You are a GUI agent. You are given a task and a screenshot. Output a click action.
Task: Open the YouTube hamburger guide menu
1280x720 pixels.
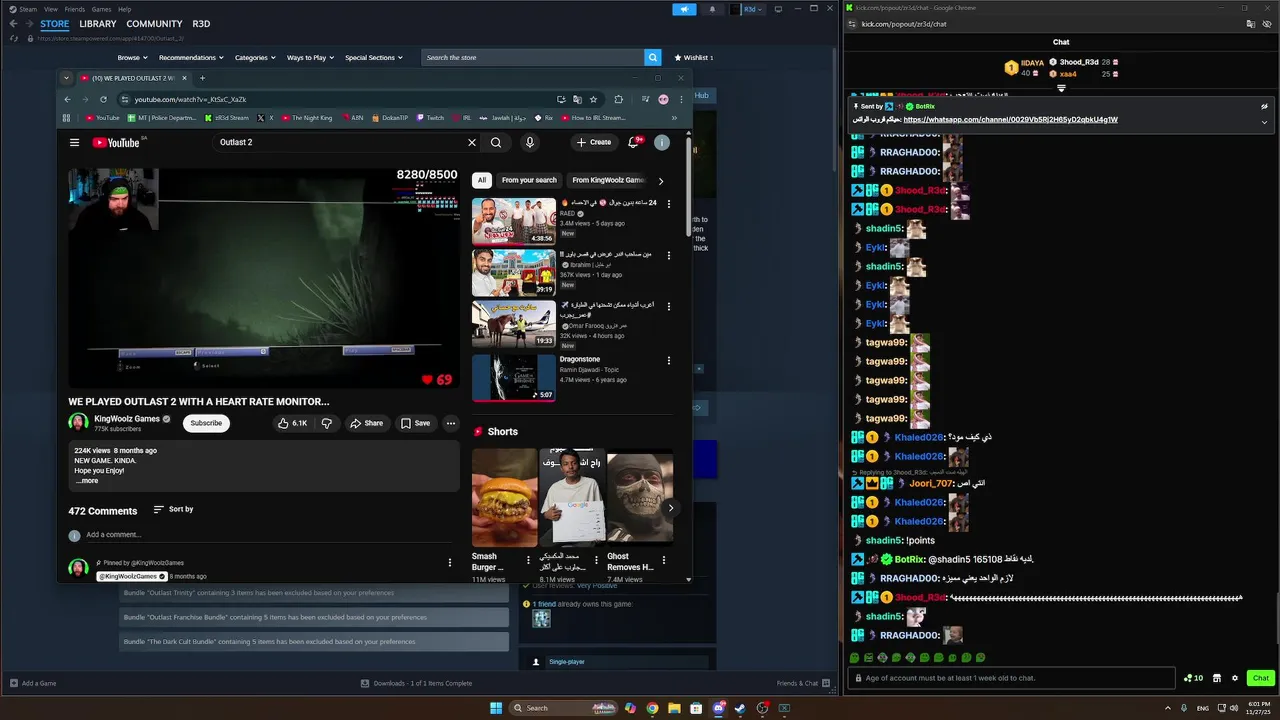pyautogui.click(x=74, y=142)
